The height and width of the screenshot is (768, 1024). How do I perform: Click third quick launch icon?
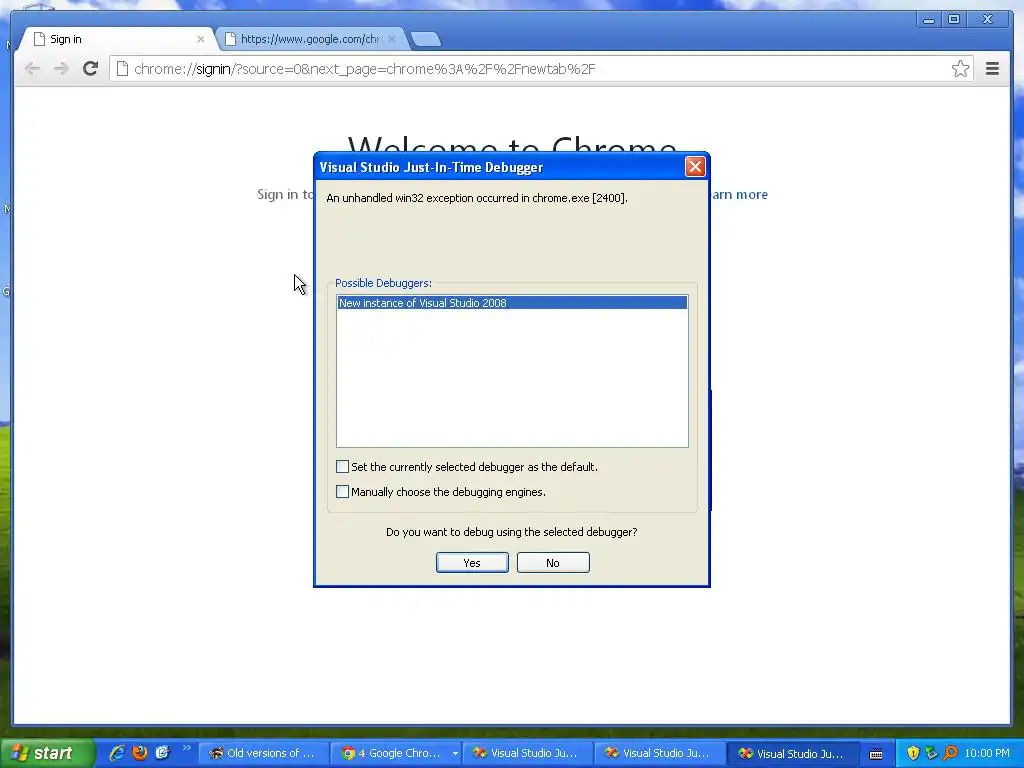(x=162, y=753)
